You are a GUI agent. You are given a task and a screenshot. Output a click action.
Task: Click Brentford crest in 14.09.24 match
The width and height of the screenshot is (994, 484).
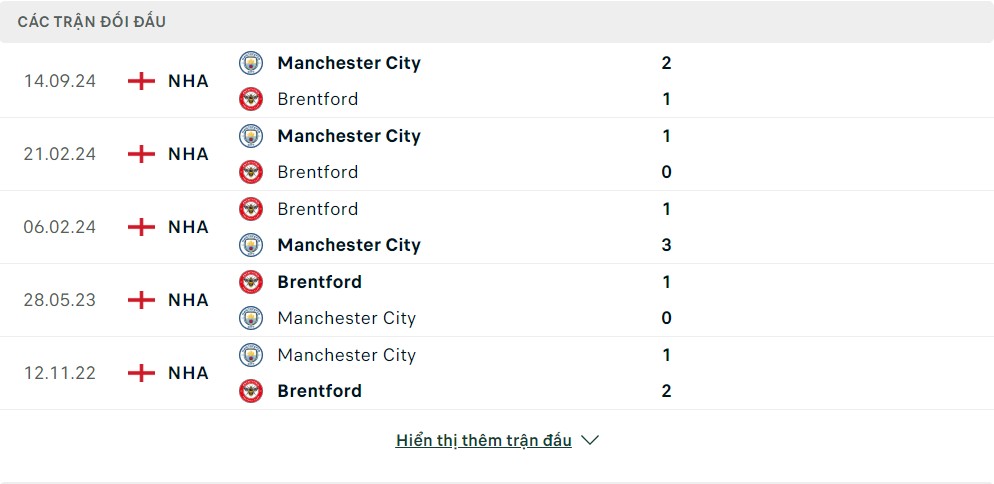pyautogui.click(x=251, y=99)
